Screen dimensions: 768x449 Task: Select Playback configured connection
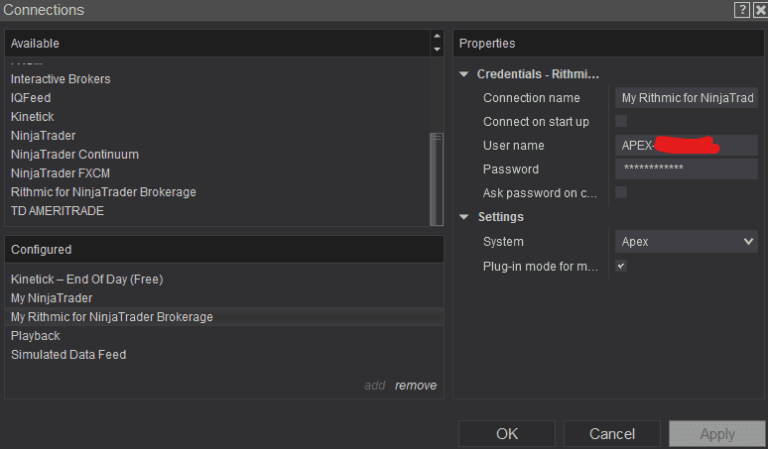pyautogui.click(x=35, y=336)
